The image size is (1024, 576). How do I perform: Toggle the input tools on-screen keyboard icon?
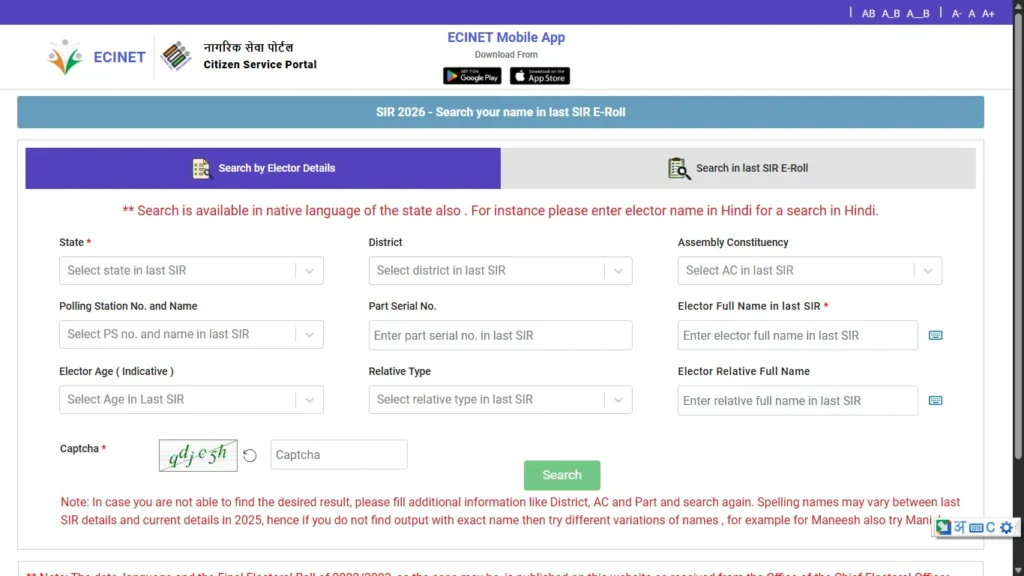[x=976, y=528]
